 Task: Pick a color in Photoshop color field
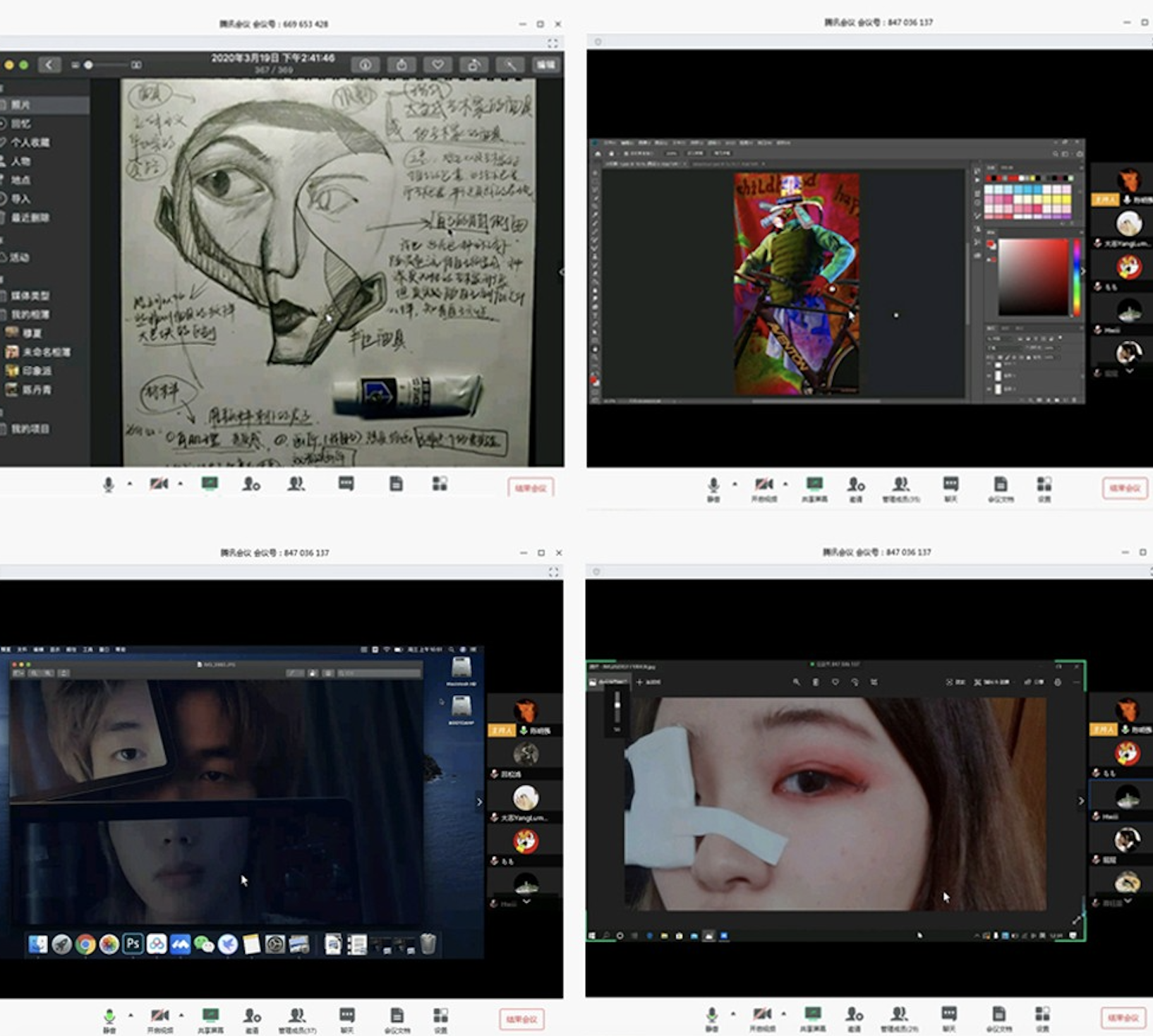[1033, 277]
